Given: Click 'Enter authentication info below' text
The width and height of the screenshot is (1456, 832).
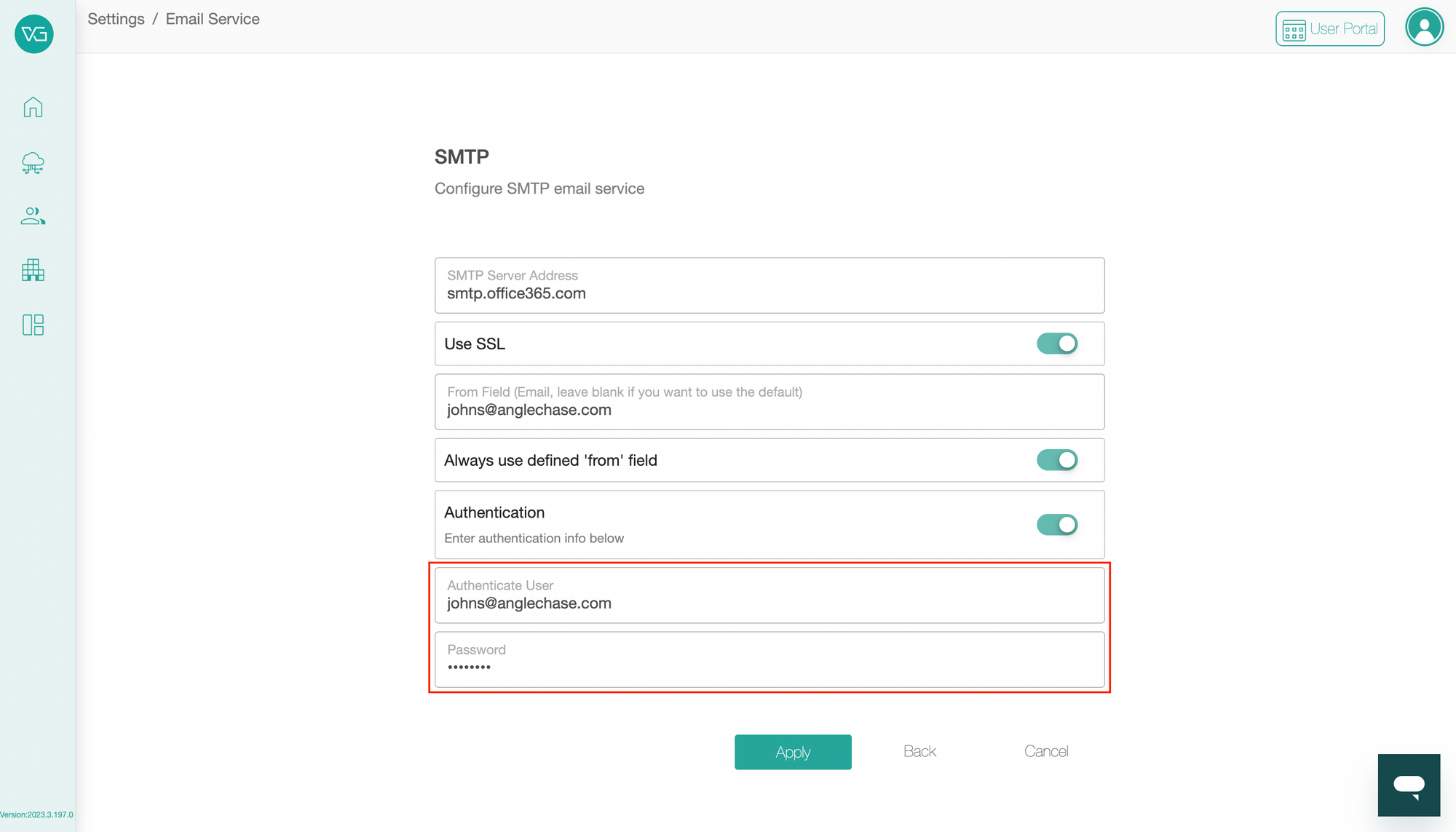Looking at the screenshot, I should (x=534, y=538).
